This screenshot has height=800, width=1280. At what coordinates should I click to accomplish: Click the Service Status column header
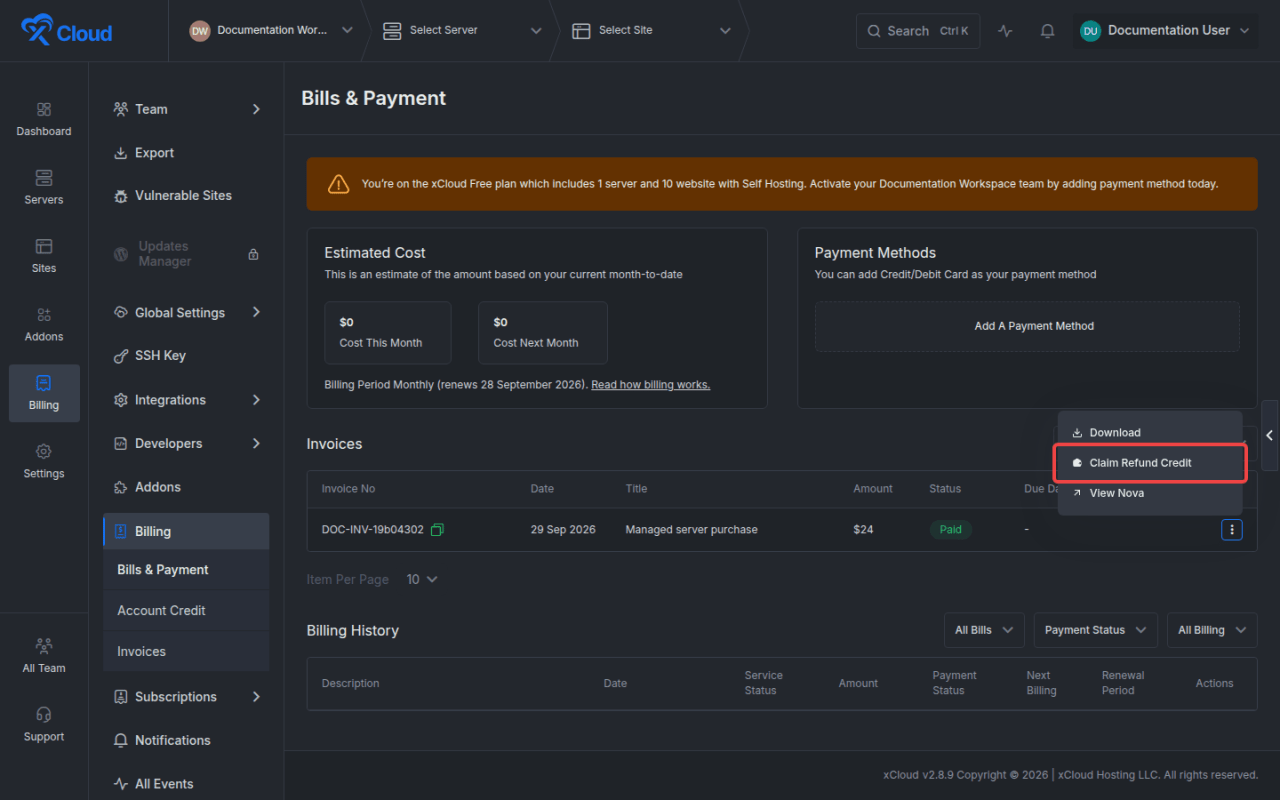[x=763, y=683]
